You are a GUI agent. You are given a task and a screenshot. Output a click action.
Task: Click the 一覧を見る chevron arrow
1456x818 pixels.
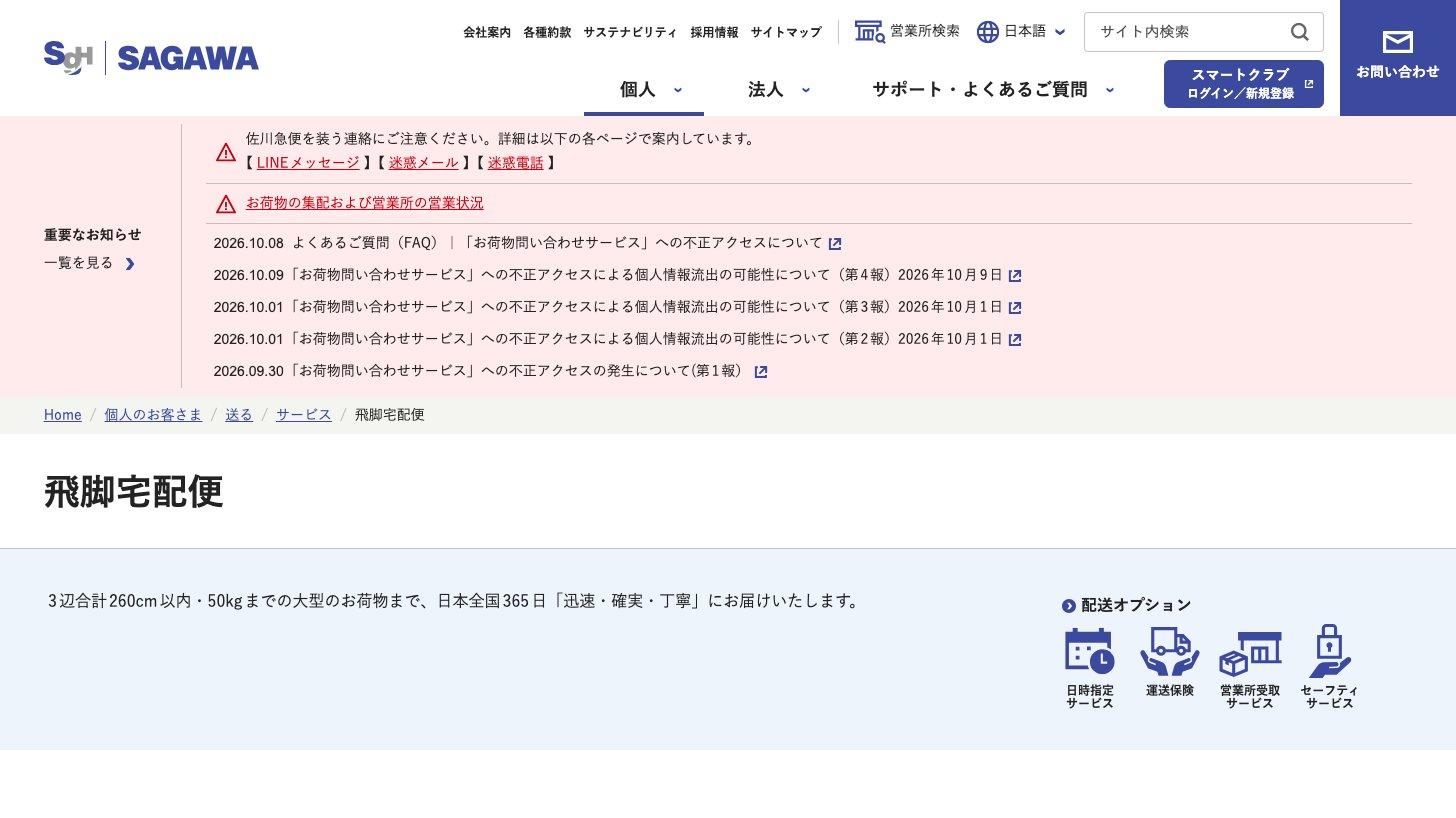point(130,264)
